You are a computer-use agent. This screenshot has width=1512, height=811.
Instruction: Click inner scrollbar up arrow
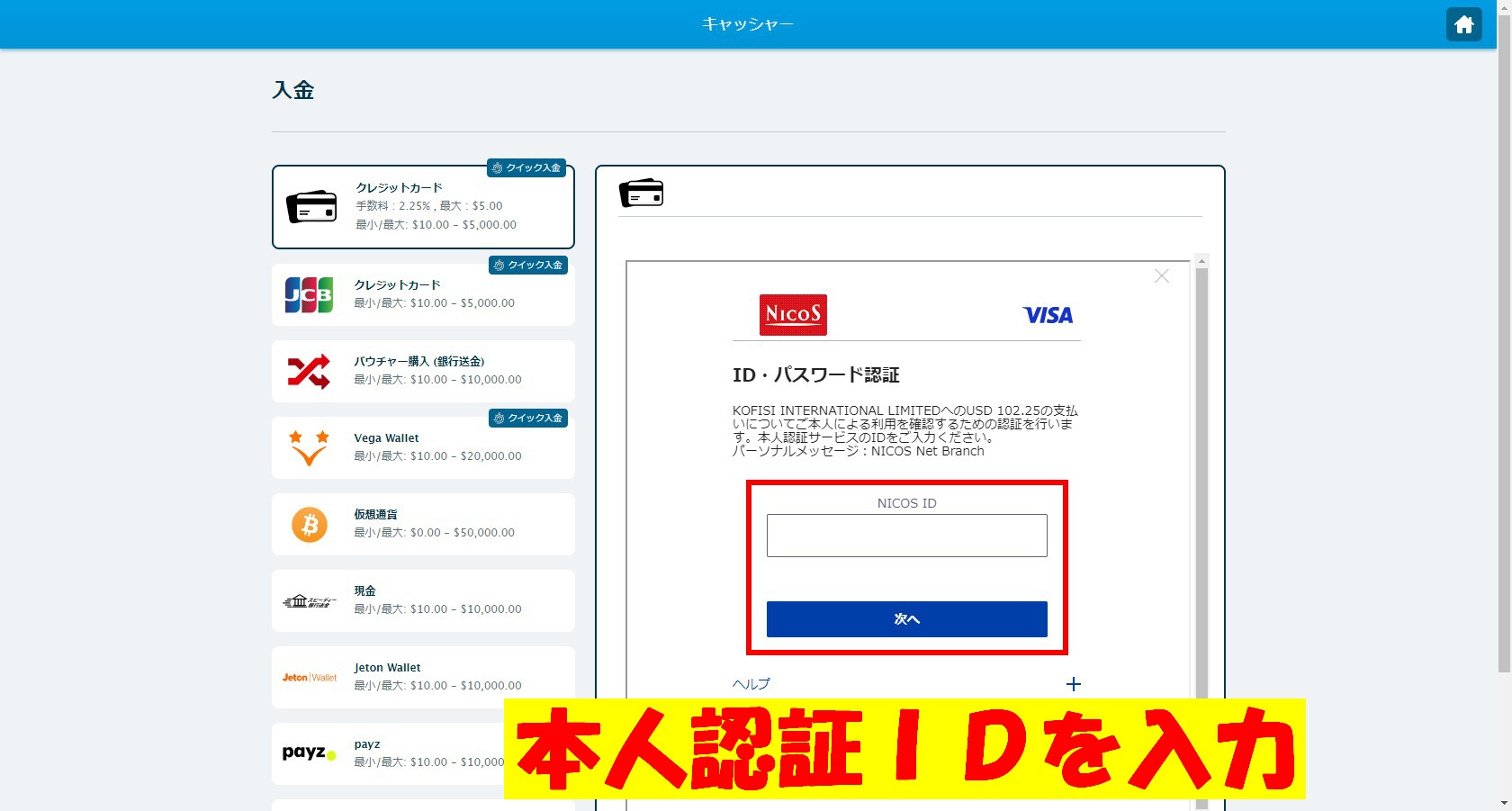click(x=1201, y=261)
